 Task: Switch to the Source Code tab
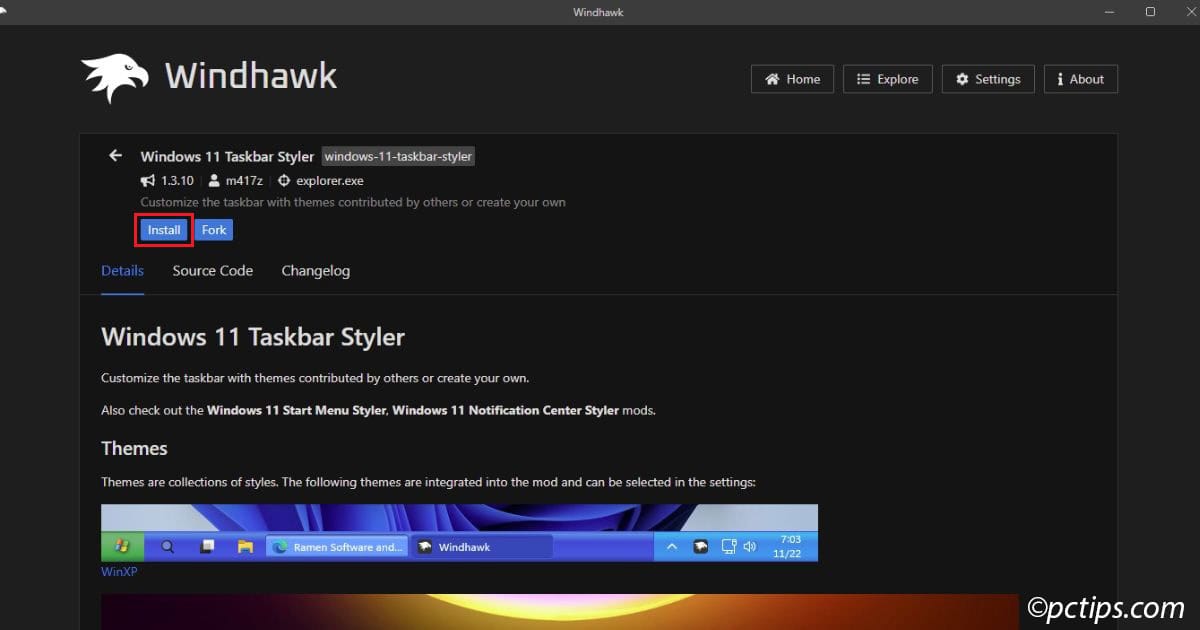212,271
